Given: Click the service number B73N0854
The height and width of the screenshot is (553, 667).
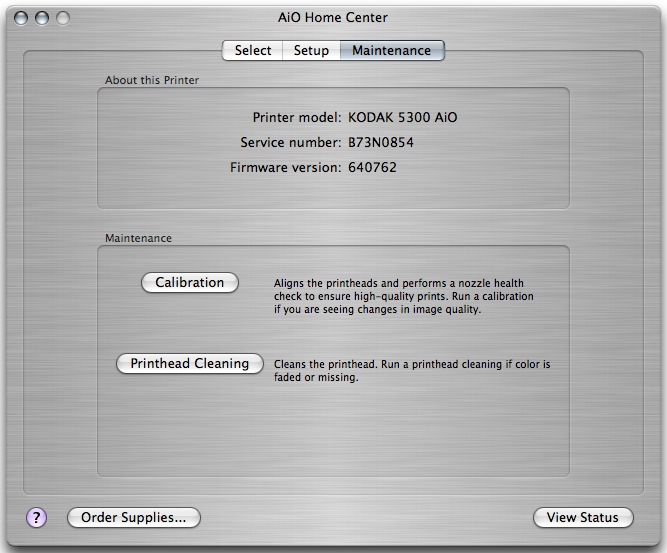Looking at the screenshot, I should pos(381,142).
